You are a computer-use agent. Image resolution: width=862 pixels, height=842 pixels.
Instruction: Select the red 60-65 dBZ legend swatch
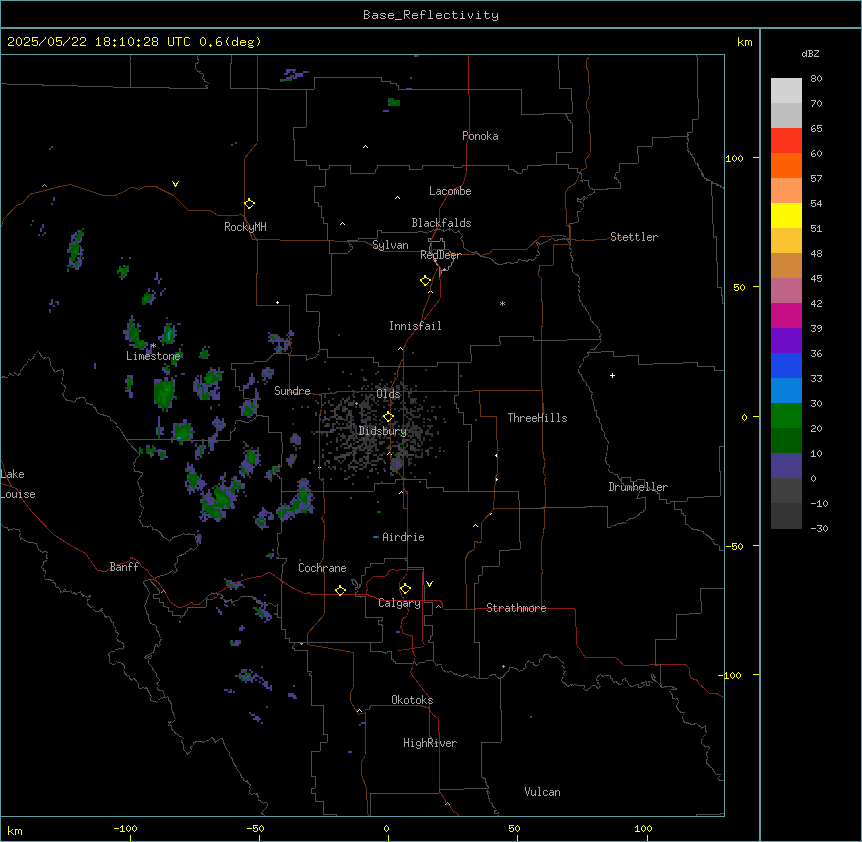click(x=786, y=141)
